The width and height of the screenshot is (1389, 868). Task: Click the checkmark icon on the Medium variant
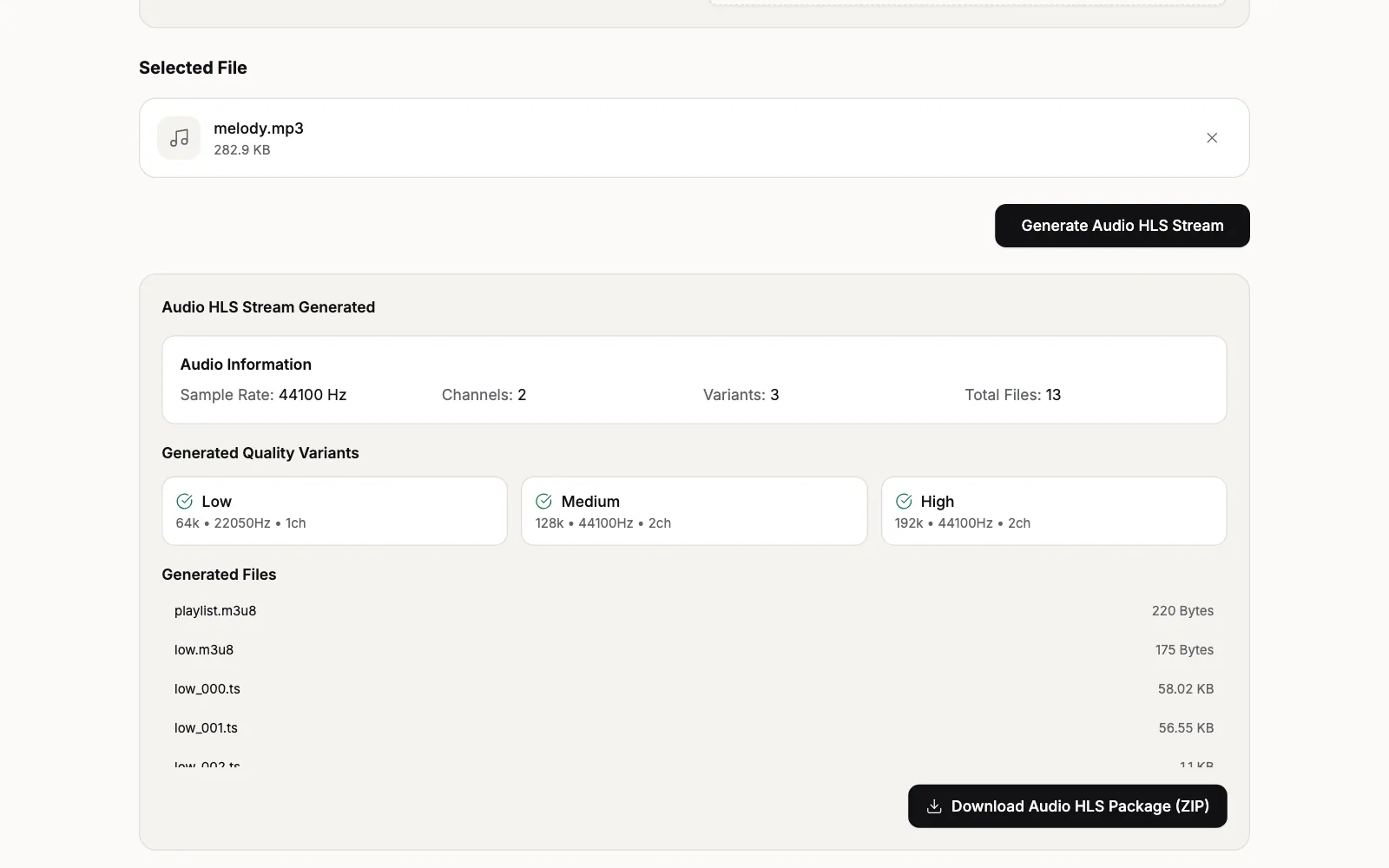tap(544, 501)
